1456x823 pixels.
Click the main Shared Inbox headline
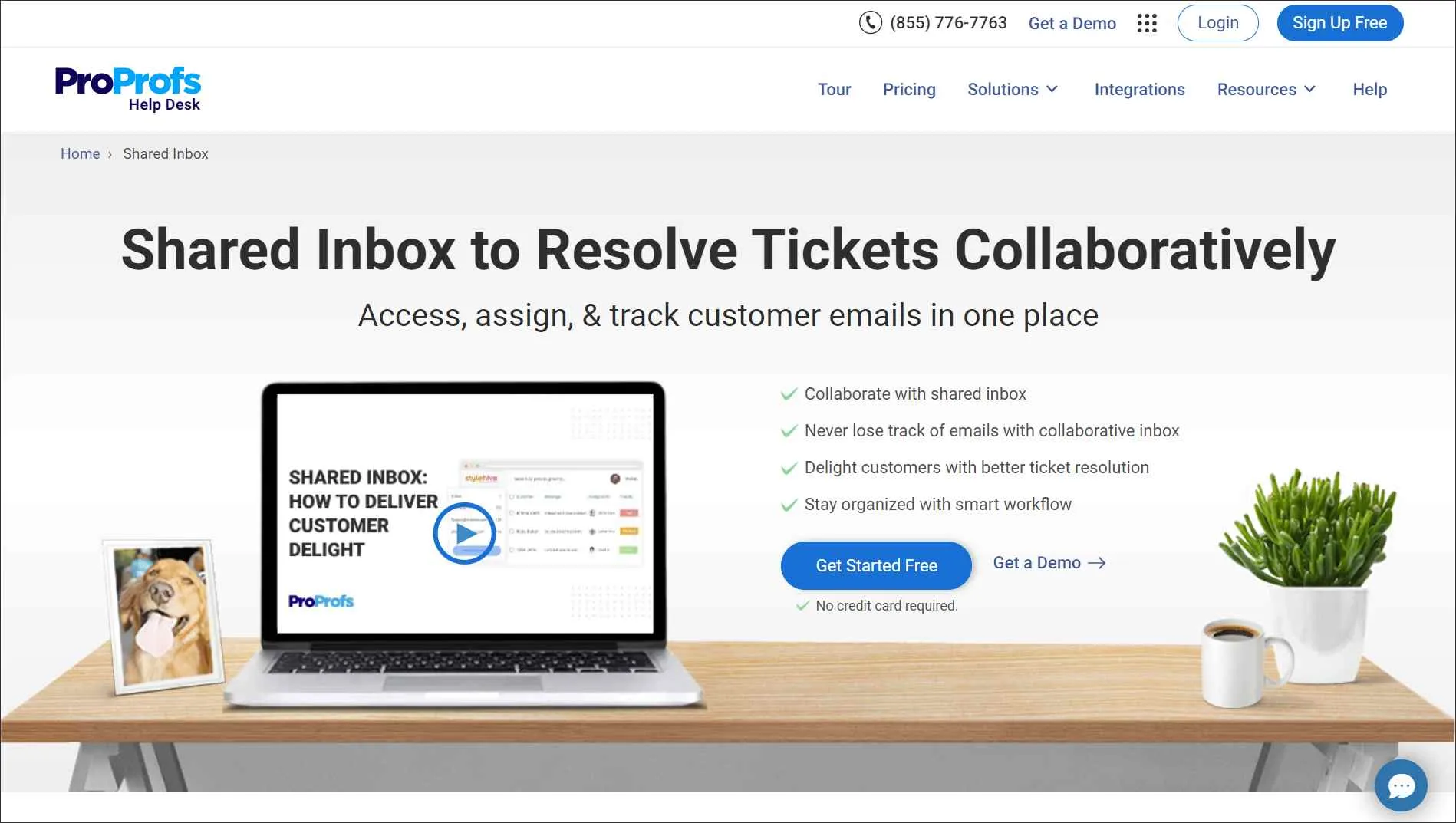728,250
